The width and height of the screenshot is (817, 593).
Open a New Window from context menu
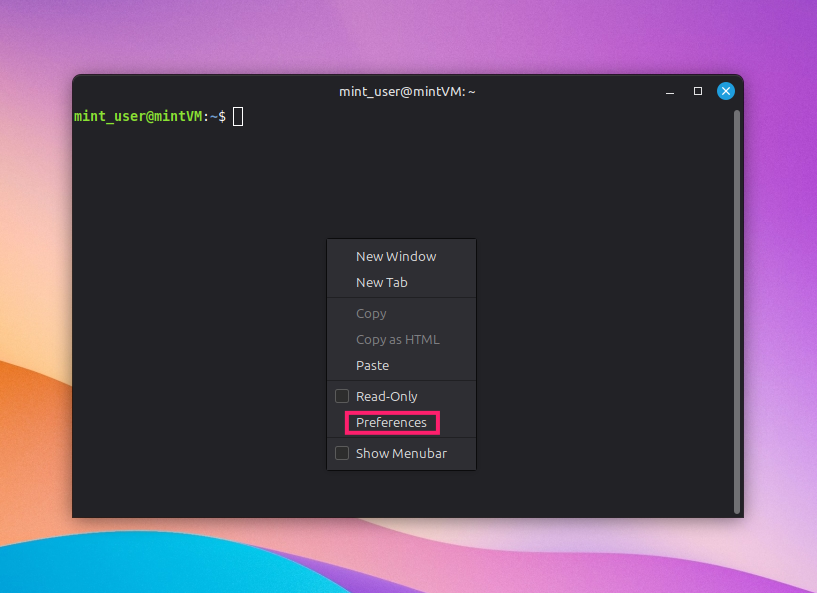tap(401, 256)
